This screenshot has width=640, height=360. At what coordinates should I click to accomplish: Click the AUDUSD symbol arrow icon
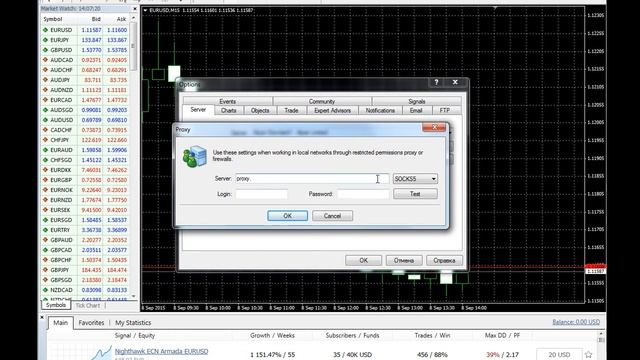(x=45, y=120)
